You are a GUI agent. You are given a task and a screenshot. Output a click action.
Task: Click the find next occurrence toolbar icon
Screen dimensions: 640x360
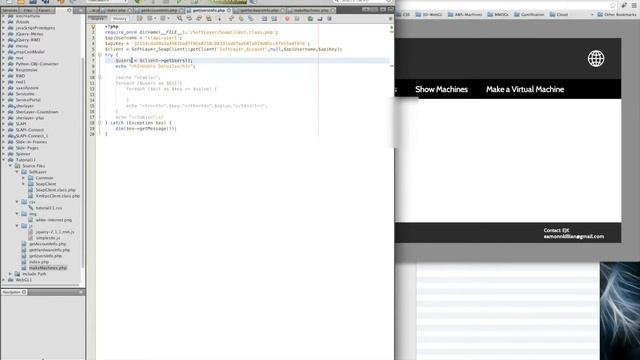(199, 18)
